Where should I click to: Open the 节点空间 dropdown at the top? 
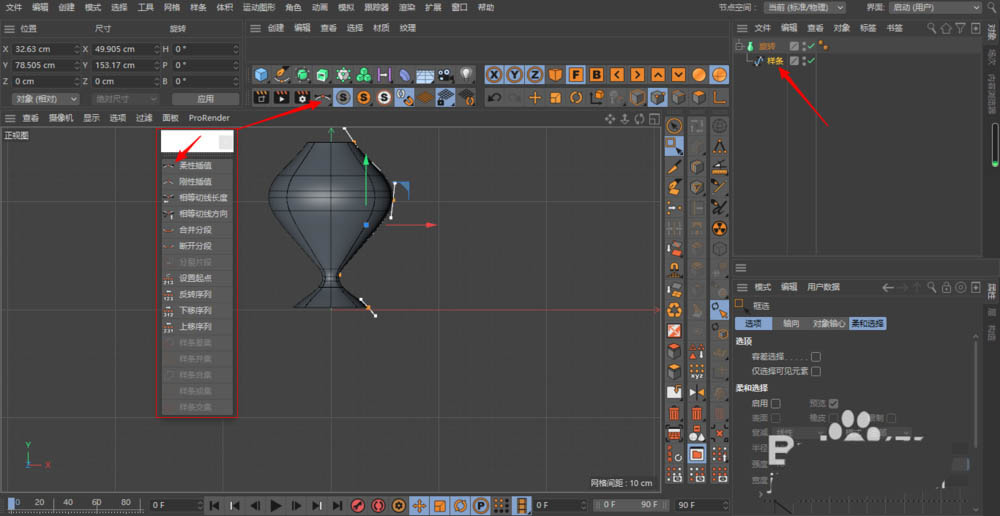click(806, 7)
